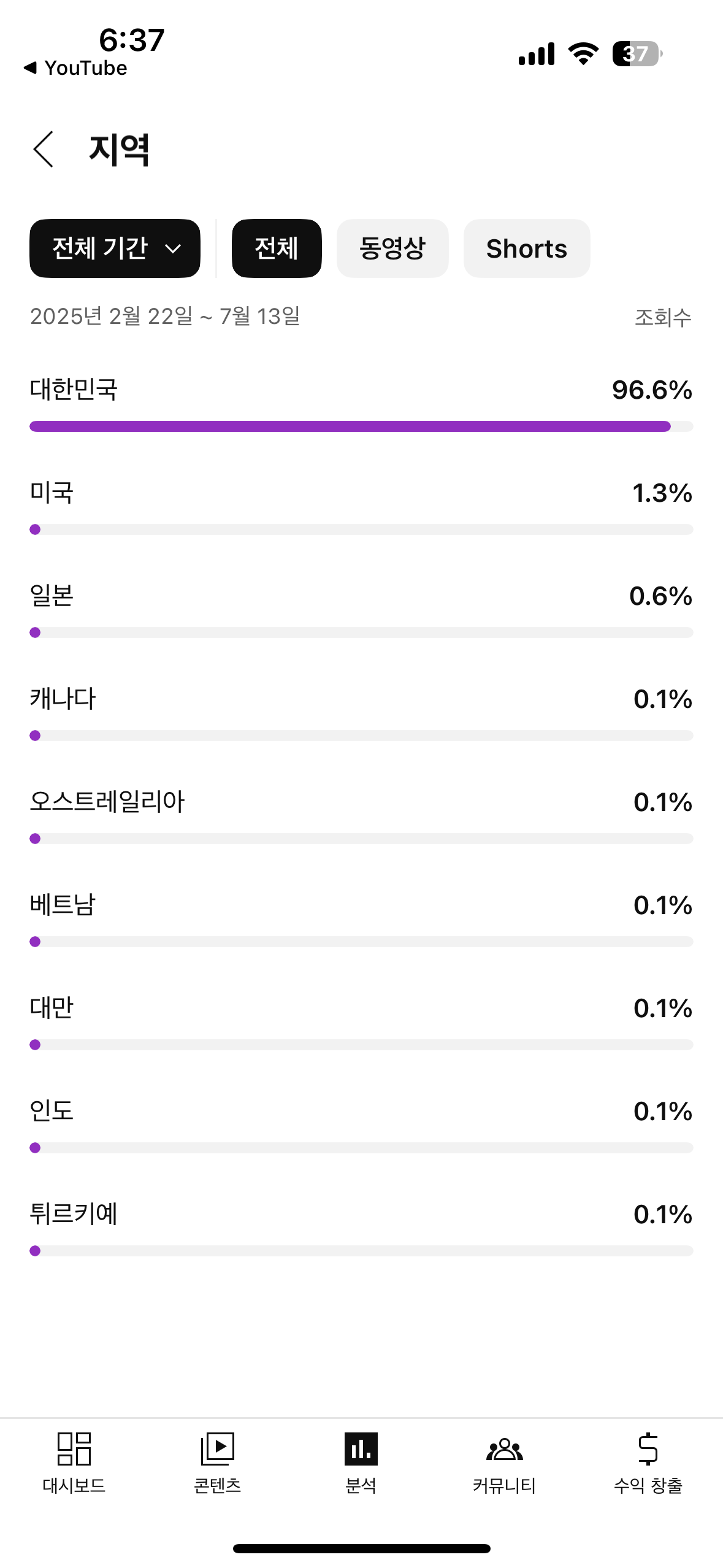The height and width of the screenshot is (1568, 723).
Task: Switch to the Shorts filter chip
Action: [x=526, y=248]
